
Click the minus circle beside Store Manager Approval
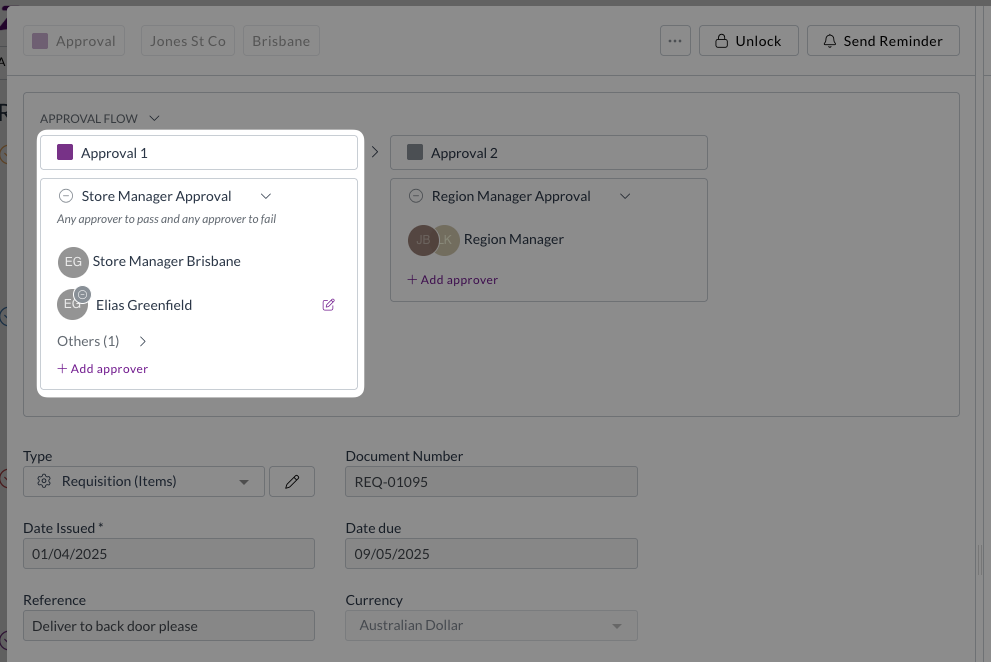pos(66,197)
